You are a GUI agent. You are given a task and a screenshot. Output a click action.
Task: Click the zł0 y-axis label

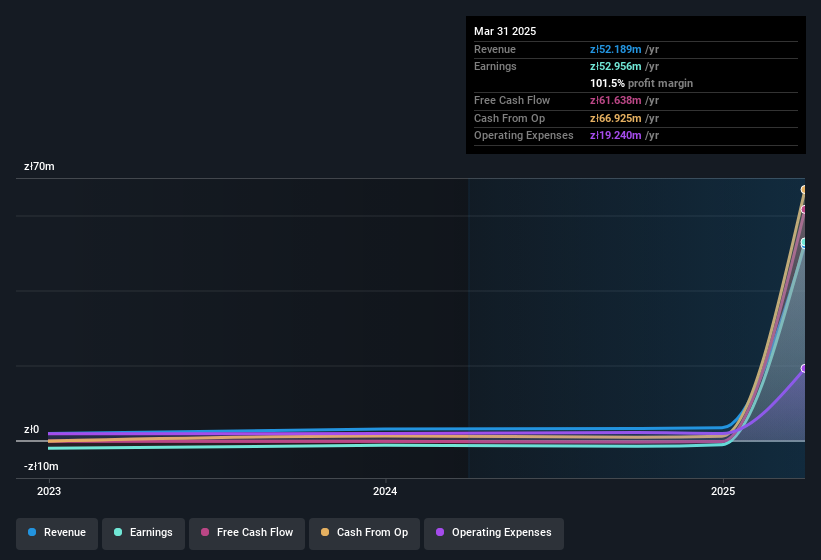(x=31, y=429)
